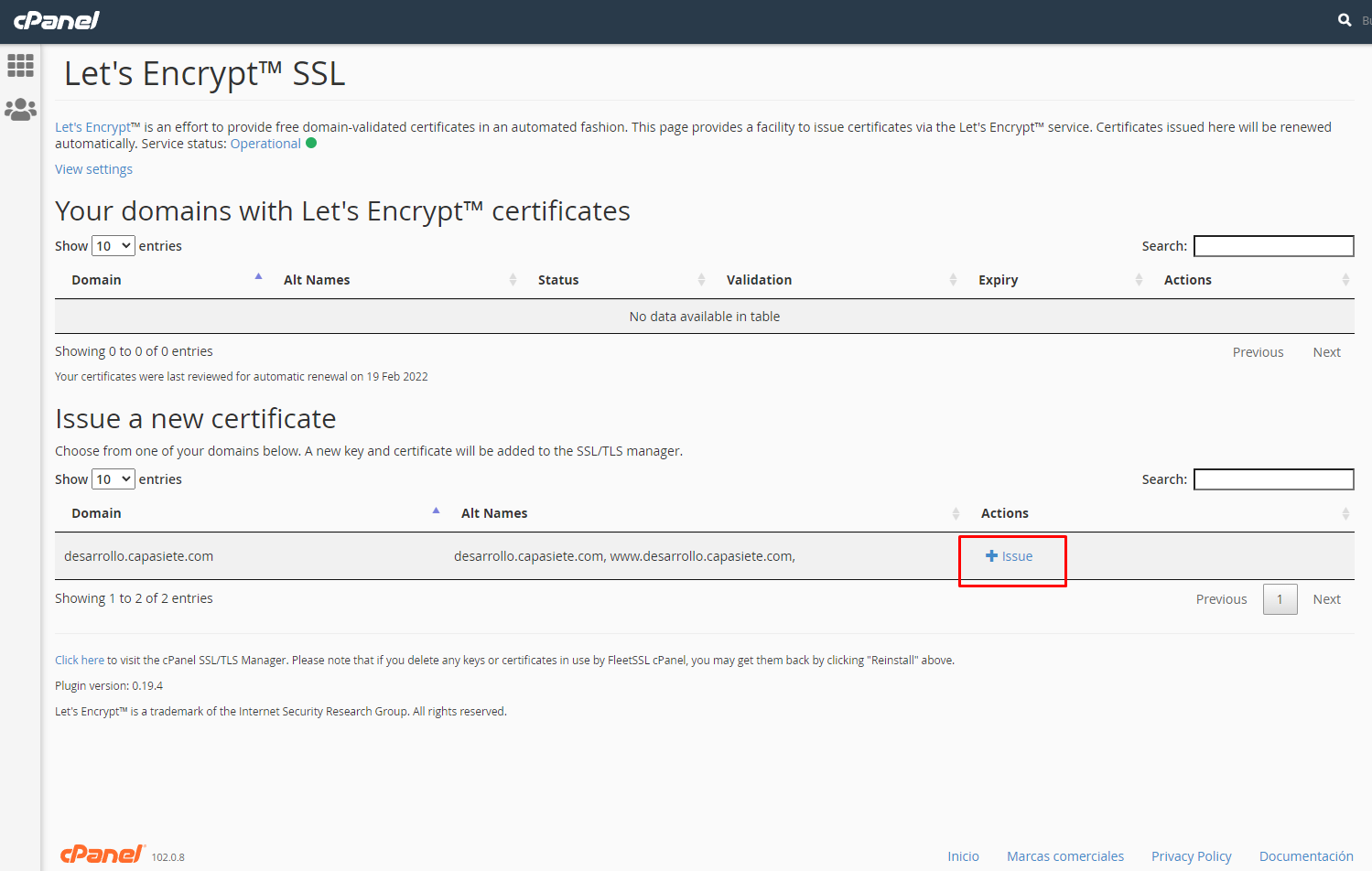1372x871 pixels.
Task: Open Documentación footer link
Action: coord(1306,856)
